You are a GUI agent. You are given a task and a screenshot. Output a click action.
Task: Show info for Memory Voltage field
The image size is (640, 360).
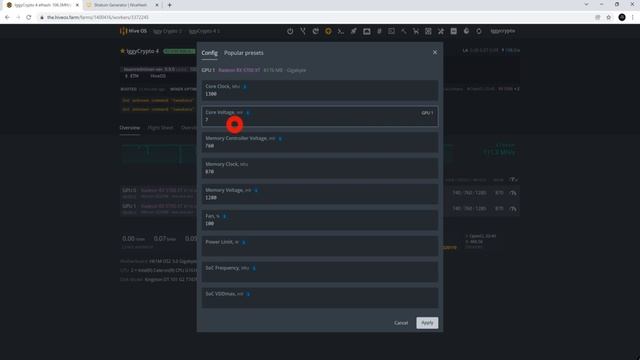[x=256, y=190]
